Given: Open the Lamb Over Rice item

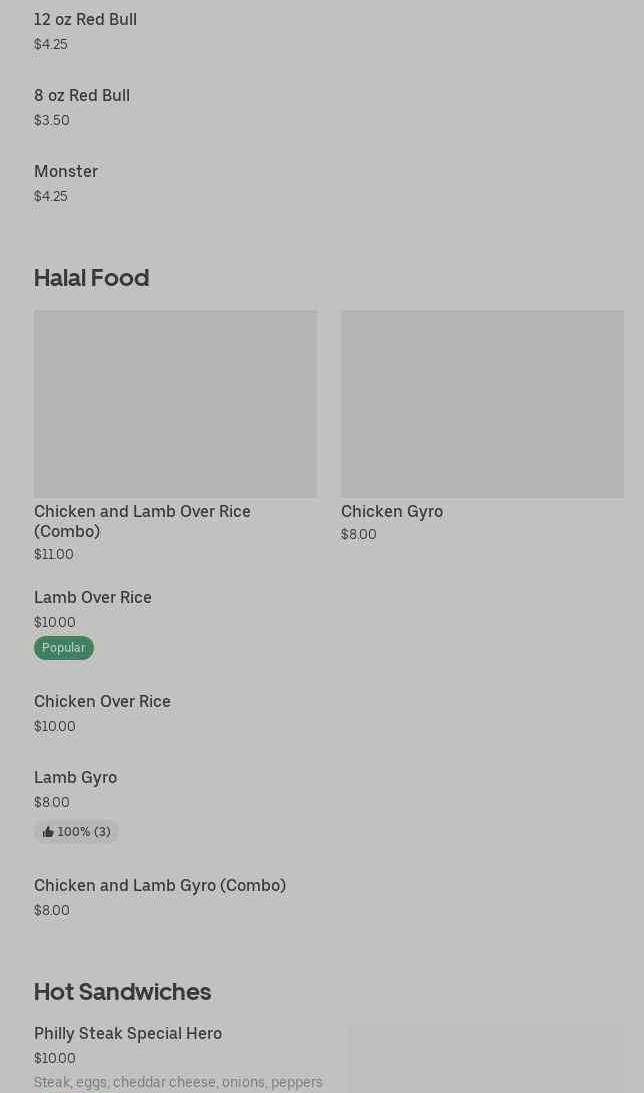Looking at the screenshot, I should (93, 598).
